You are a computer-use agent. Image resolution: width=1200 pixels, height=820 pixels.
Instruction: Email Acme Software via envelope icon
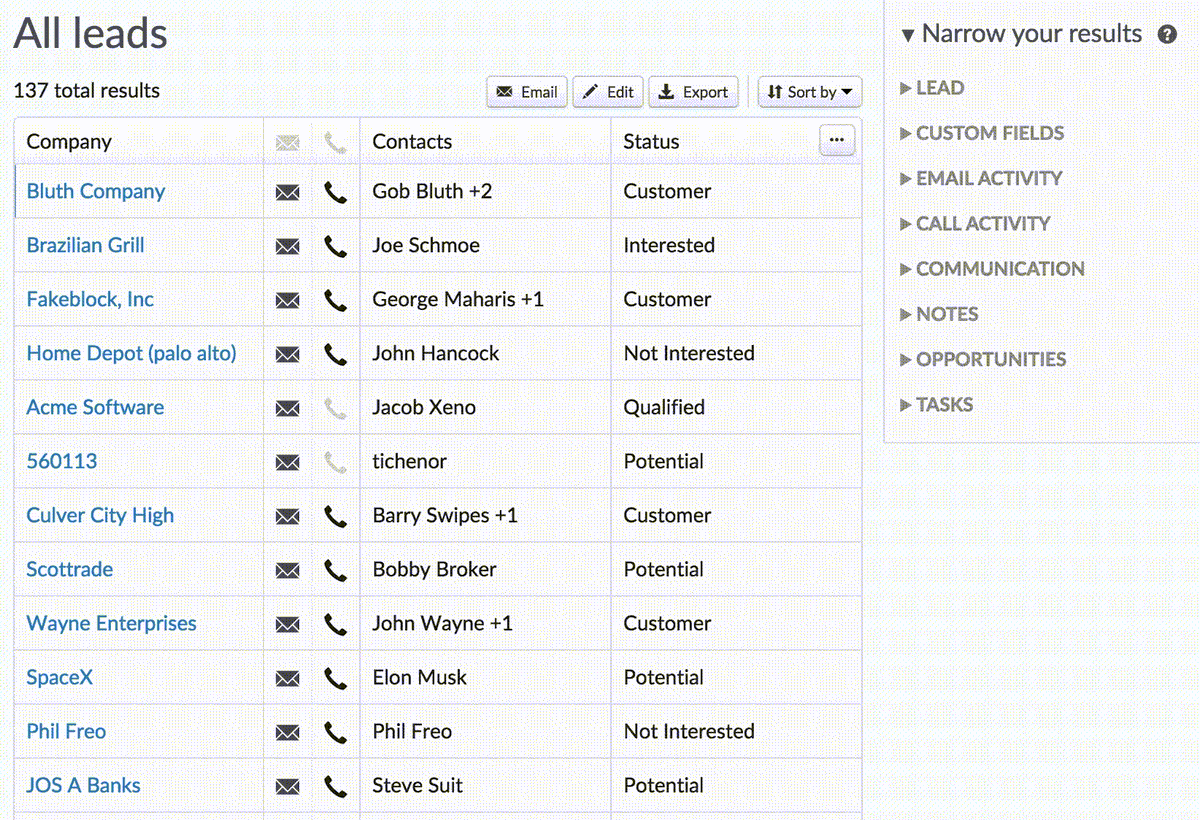(287, 408)
